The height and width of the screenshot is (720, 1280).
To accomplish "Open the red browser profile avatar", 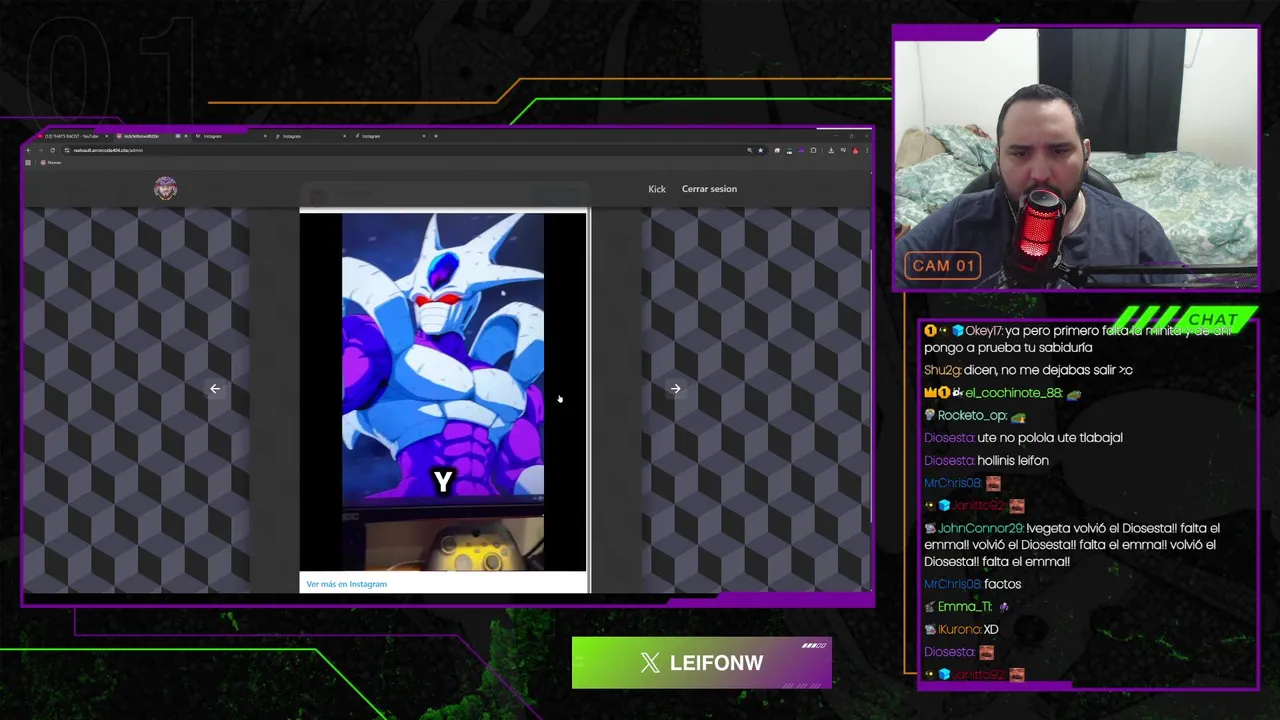I will (x=855, y=151).
